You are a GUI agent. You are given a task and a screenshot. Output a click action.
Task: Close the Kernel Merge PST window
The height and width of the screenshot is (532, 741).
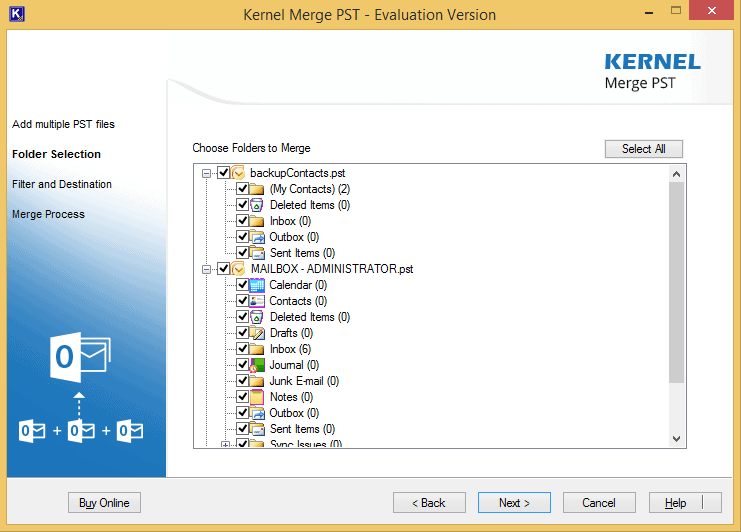coord(711,10)
